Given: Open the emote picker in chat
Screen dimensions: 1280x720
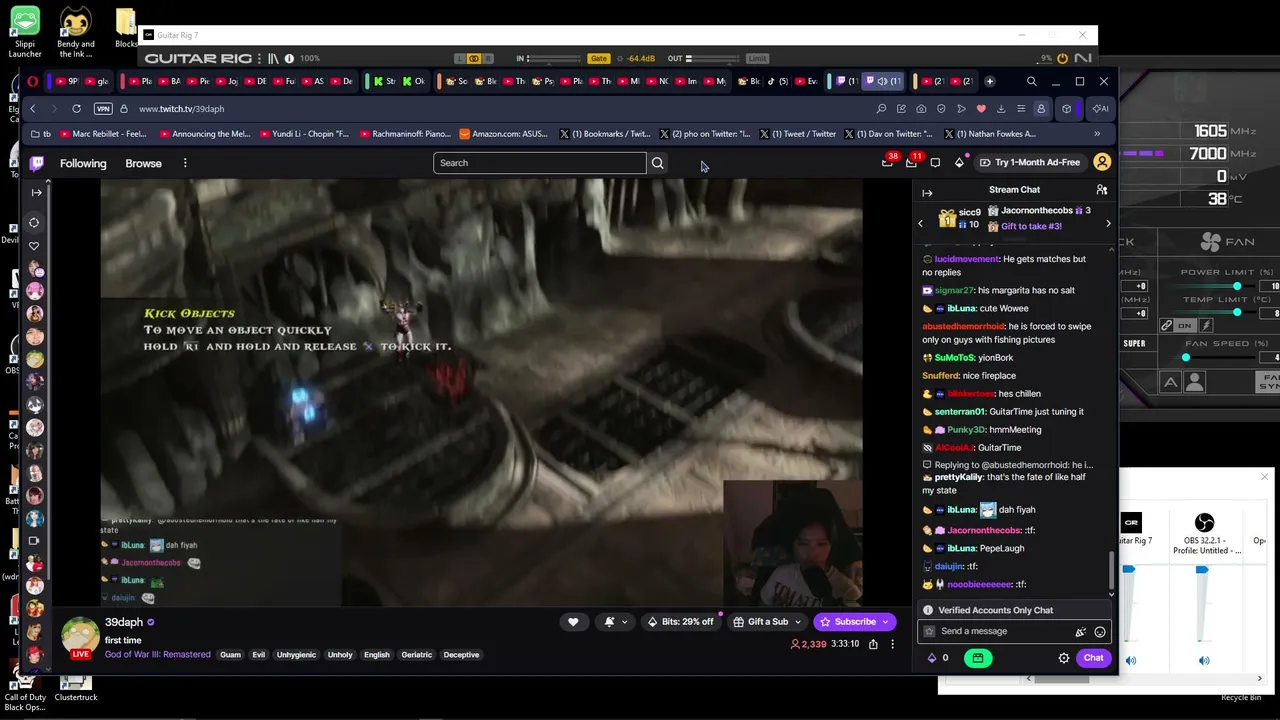Looking at the screenshot, I should click(x=1100, y=632).
